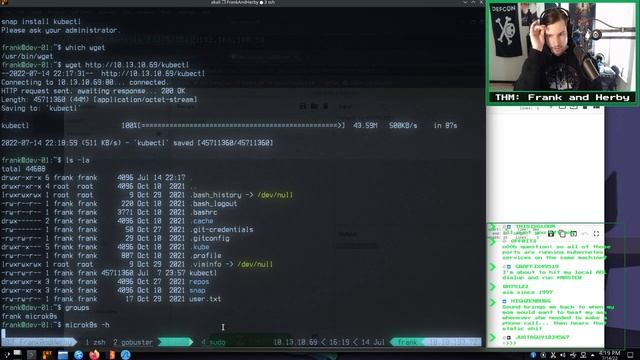Expand hidden system tray icons
The image size is (640, 360).
point(593,355)
